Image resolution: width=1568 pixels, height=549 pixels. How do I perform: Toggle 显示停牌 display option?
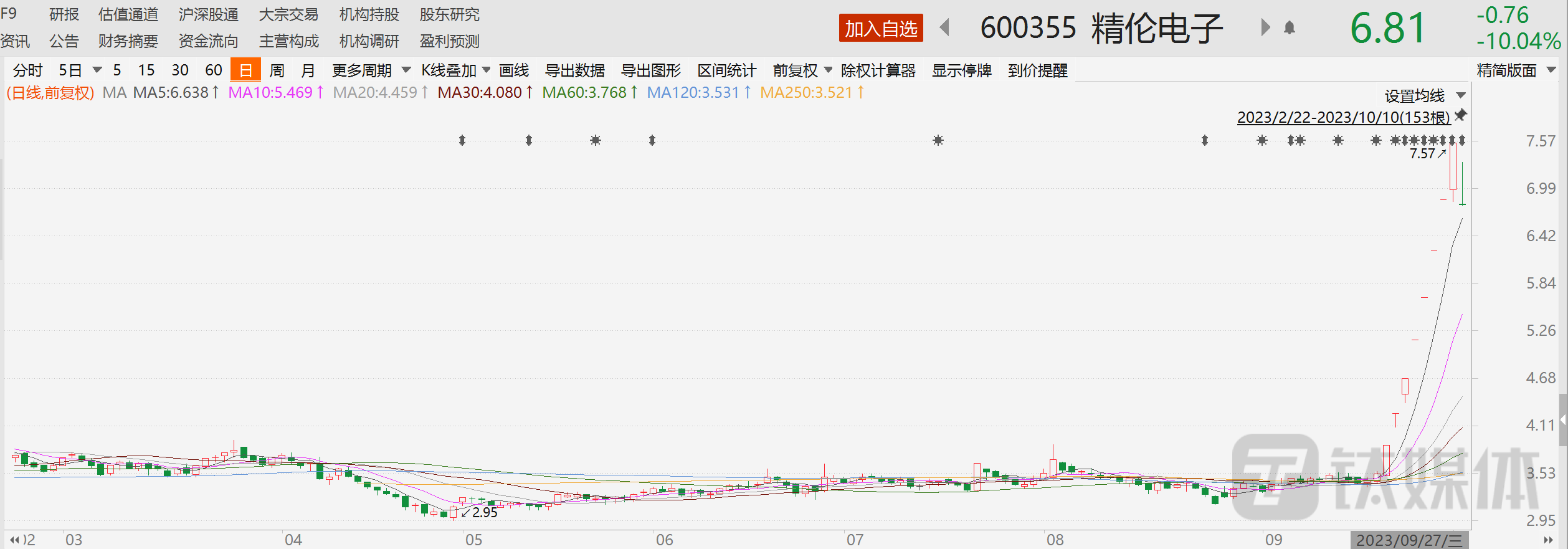click(961, 70)
